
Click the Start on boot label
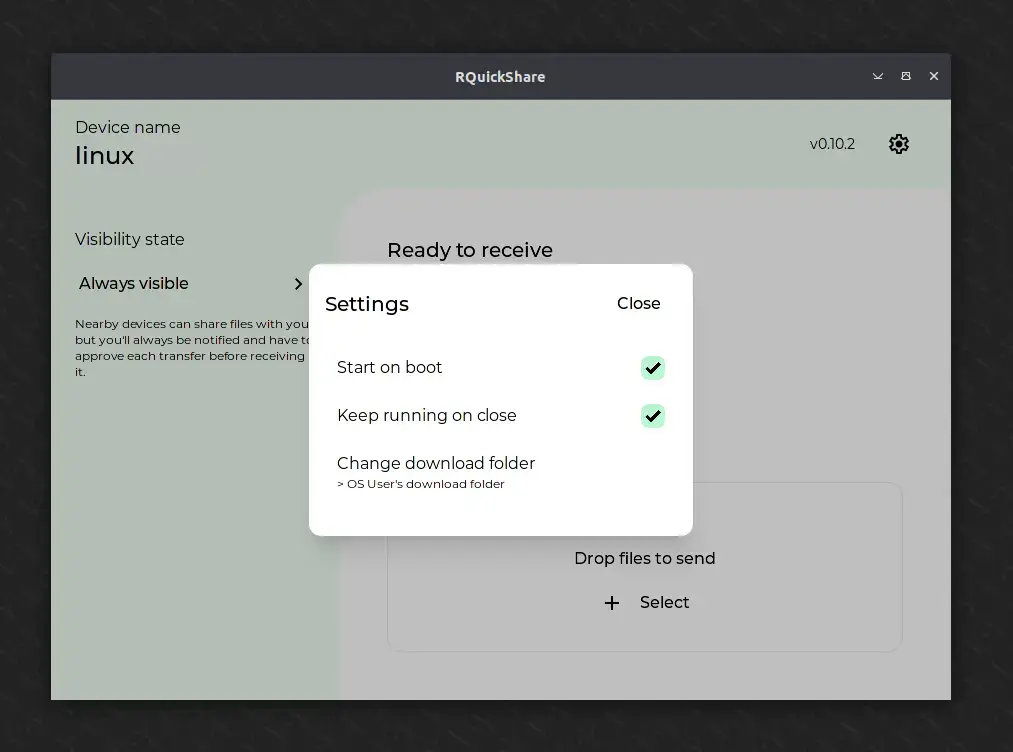[390, 367]
